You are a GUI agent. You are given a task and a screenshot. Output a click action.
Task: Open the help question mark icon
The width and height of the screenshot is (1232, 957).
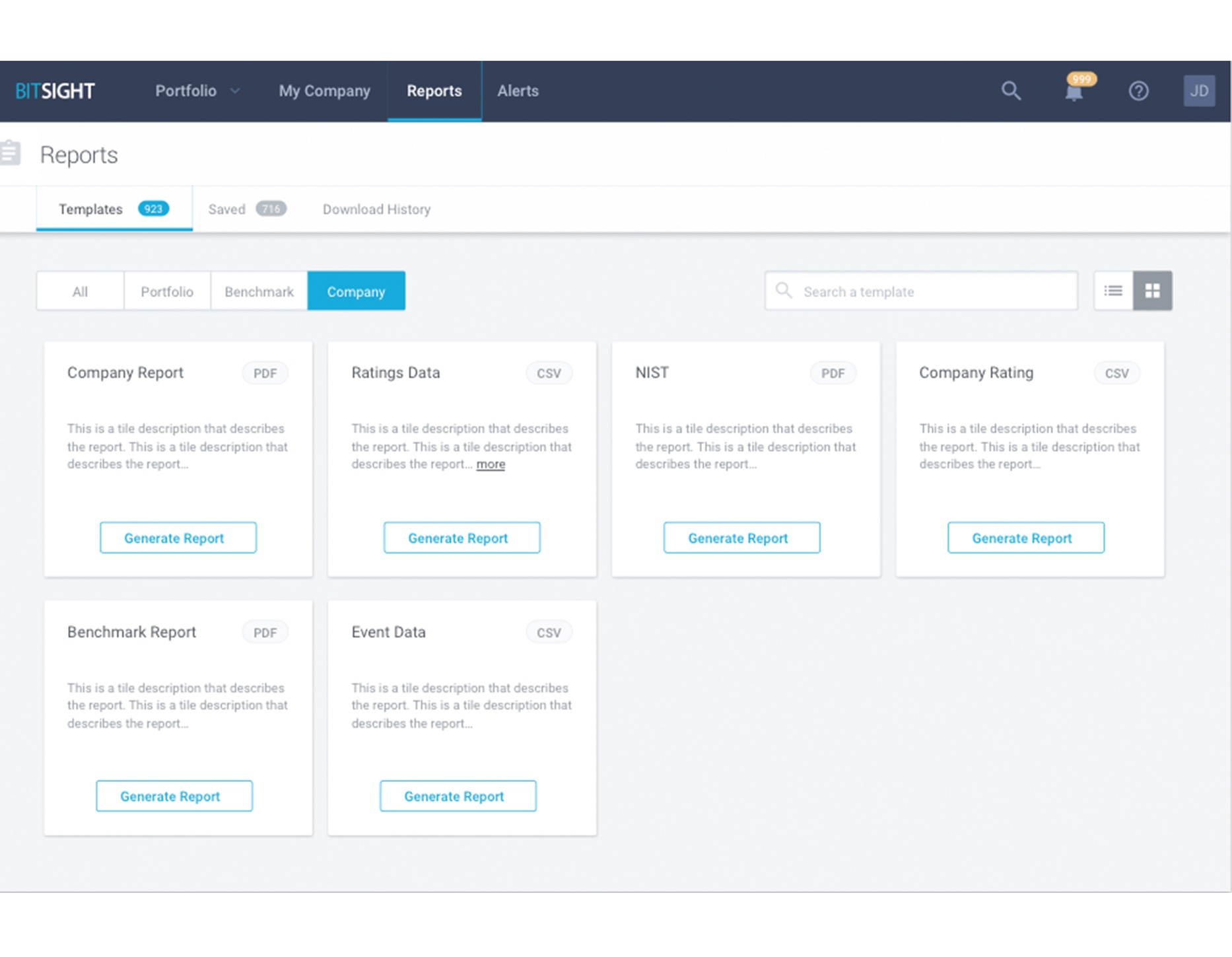[x=1138, y=91]
